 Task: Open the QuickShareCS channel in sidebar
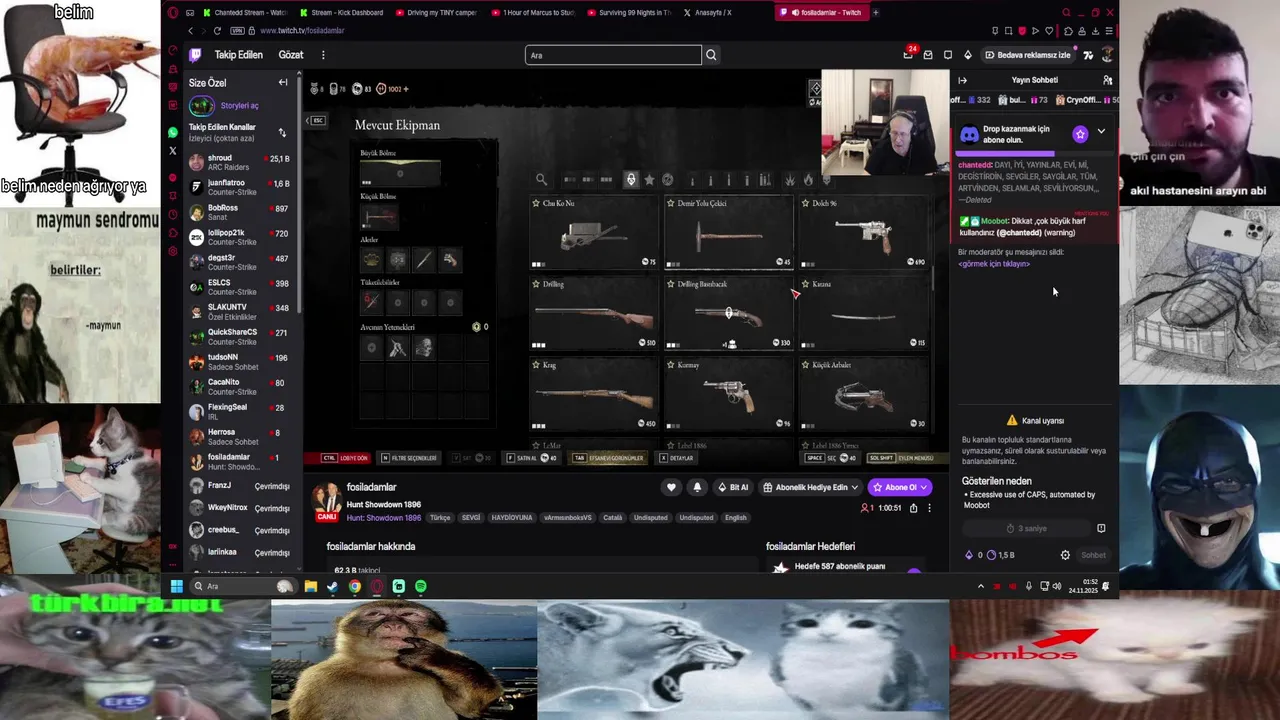(239, 336)
